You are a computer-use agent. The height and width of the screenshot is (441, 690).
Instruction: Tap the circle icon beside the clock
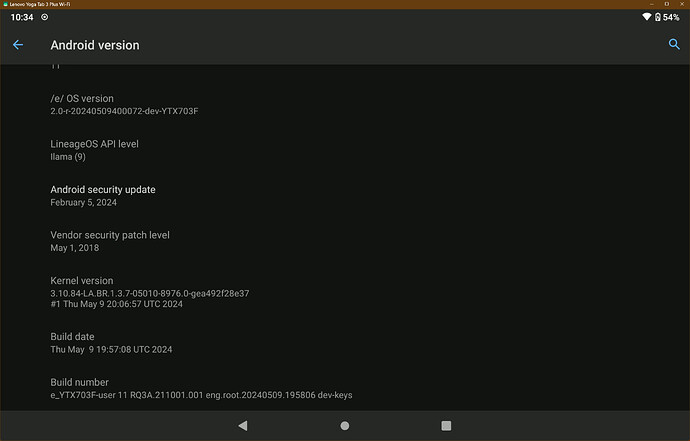pos(44,17)
